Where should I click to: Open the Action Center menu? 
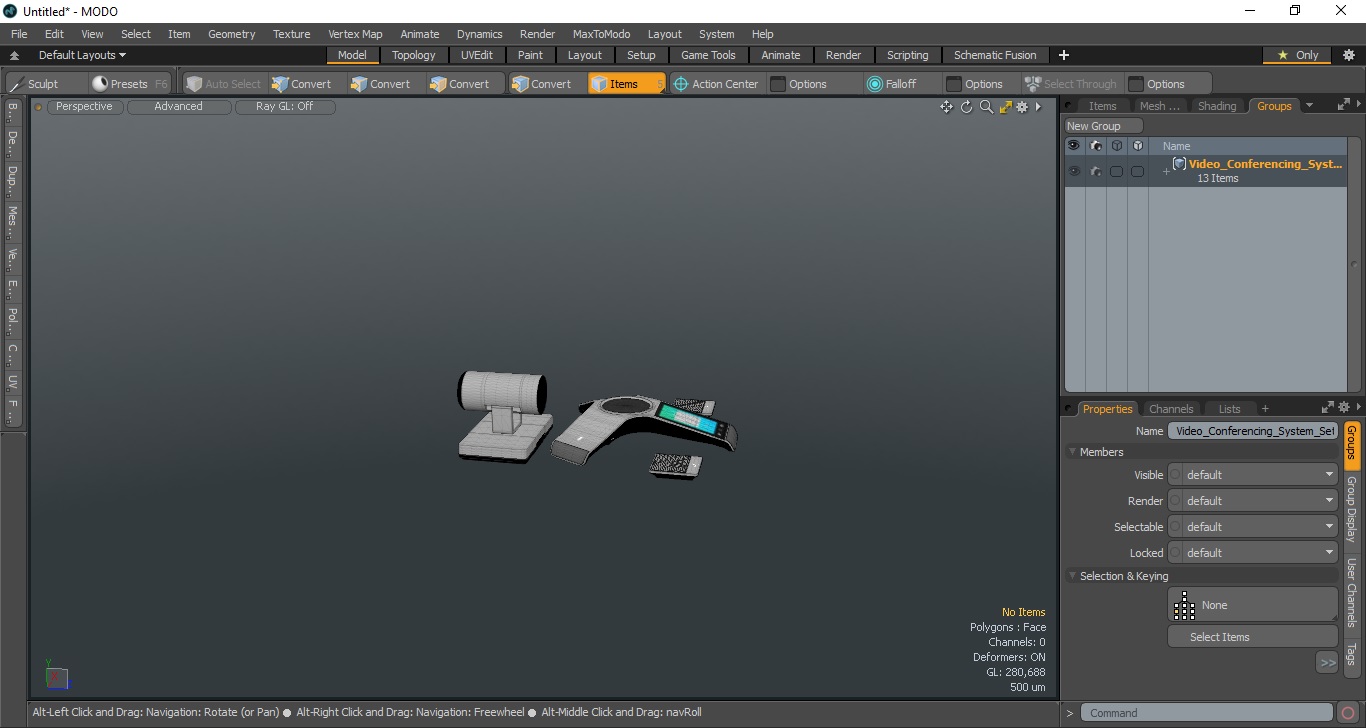point(716,84)
